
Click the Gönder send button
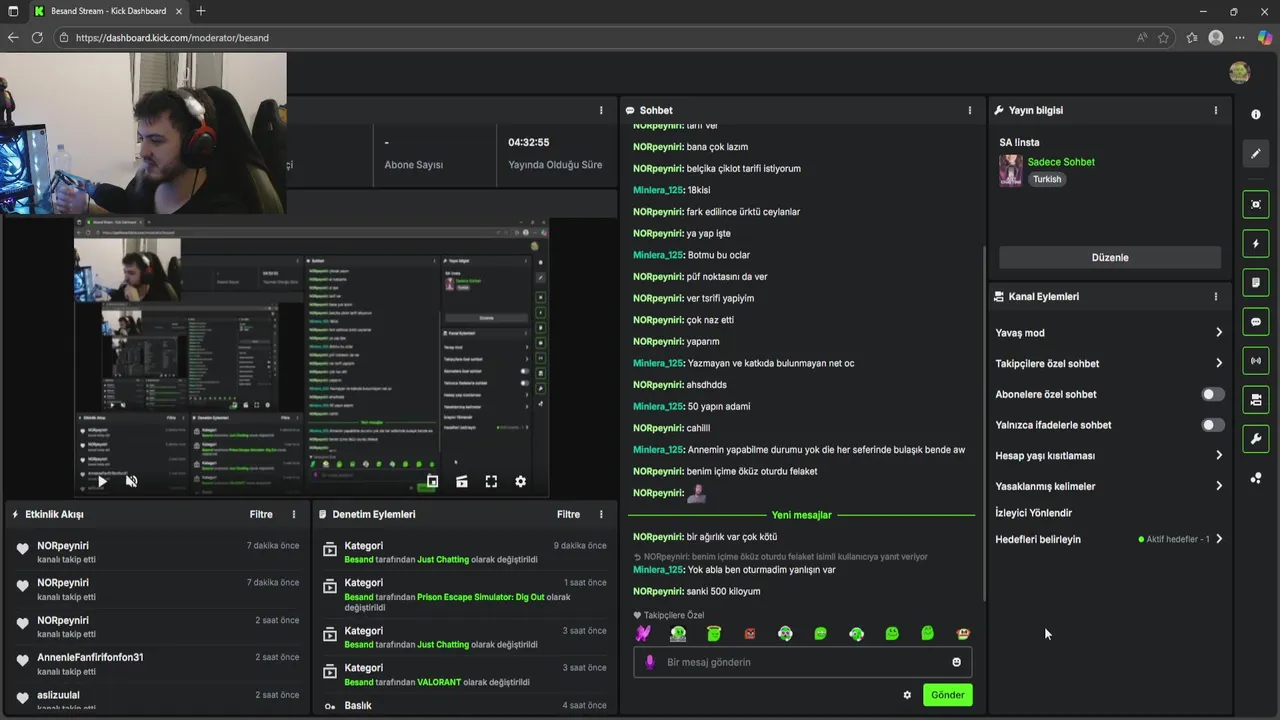pos(947,695)
